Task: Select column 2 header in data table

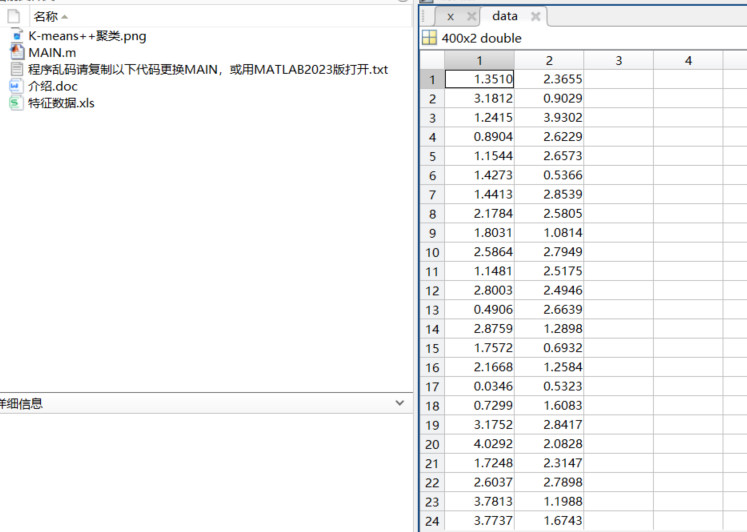Action: pos(549,61)
